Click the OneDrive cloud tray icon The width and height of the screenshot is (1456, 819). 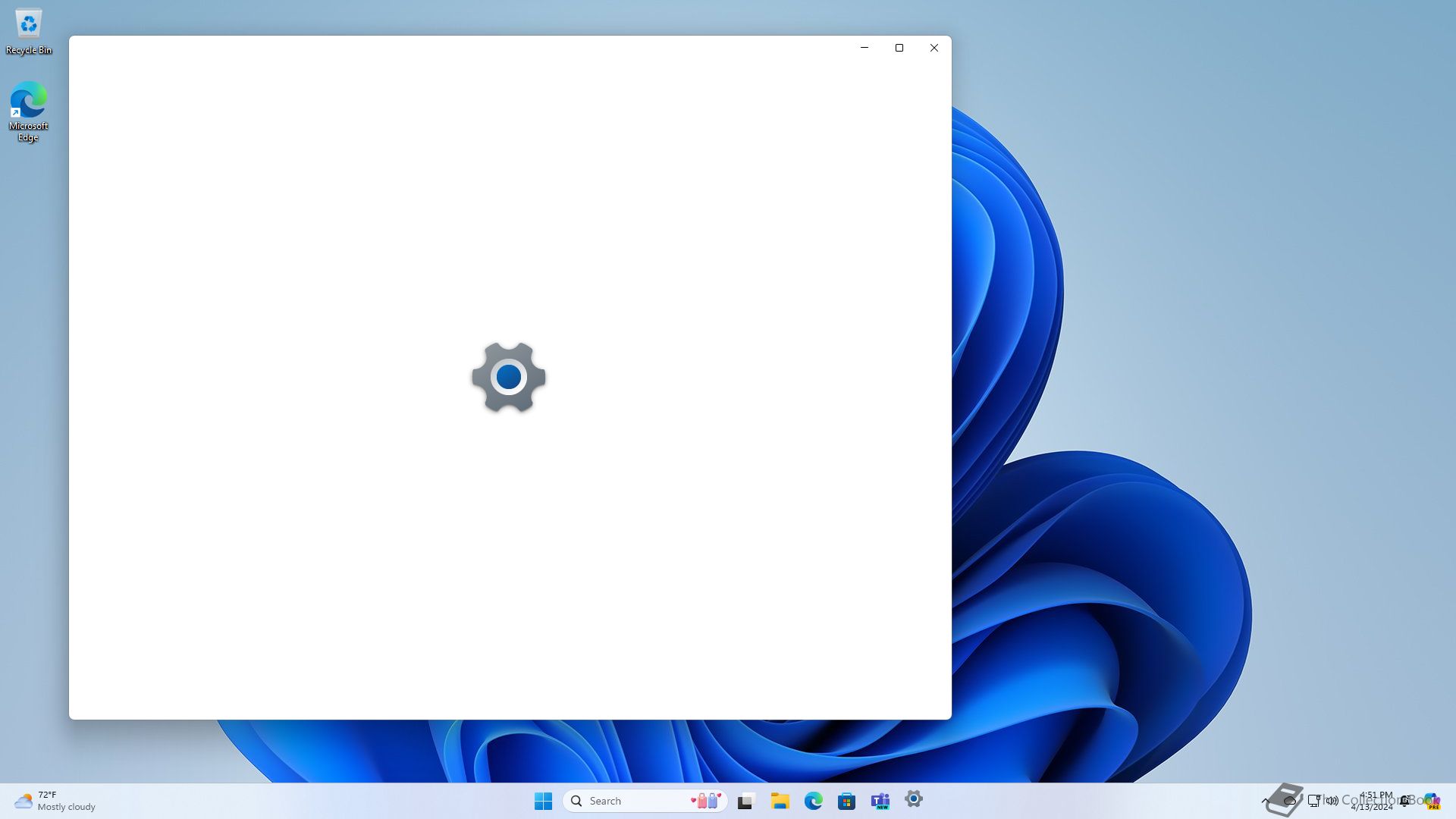coord(1289,801)
